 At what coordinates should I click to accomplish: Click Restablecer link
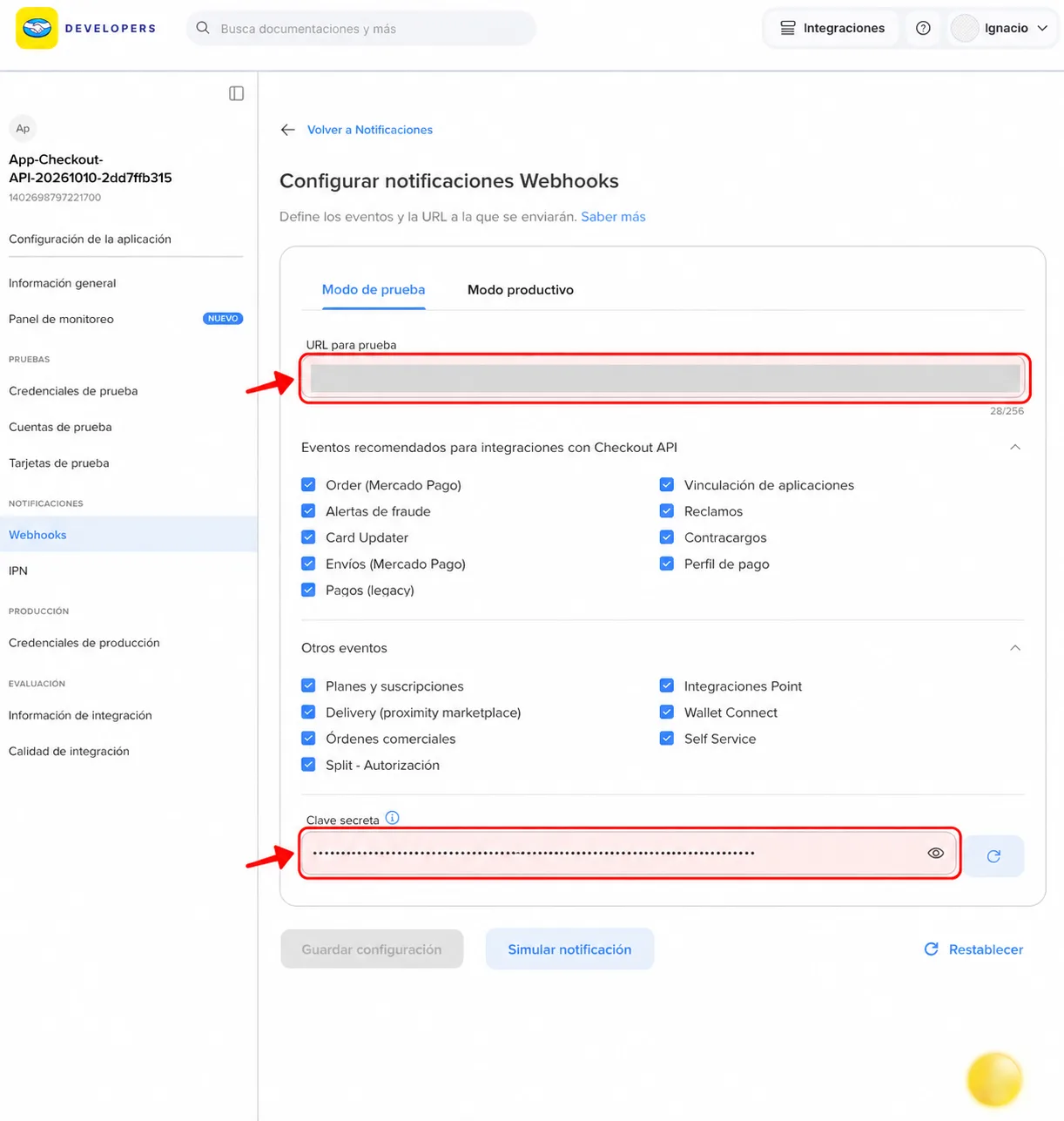[x=973, y=949]
